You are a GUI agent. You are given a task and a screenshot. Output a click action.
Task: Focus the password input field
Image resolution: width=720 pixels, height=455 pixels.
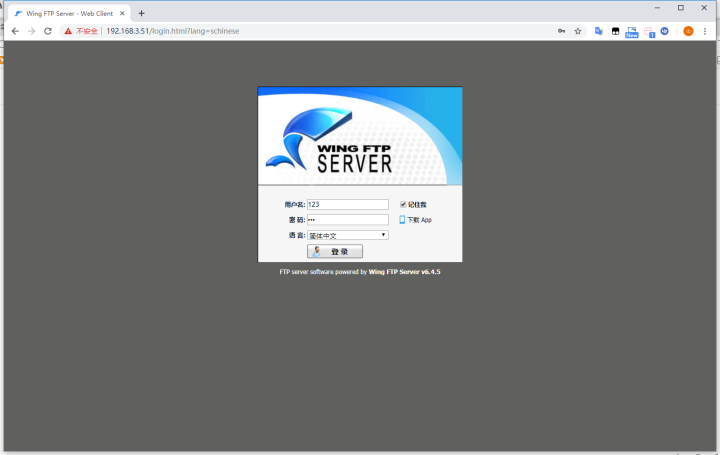[348, 219]
